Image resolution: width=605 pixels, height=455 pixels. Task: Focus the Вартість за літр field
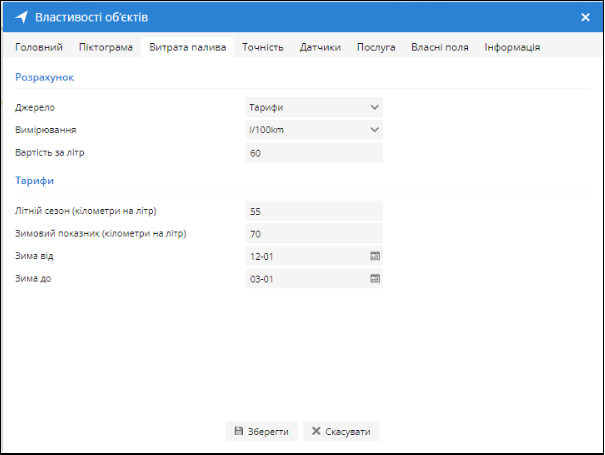[314, 152]
